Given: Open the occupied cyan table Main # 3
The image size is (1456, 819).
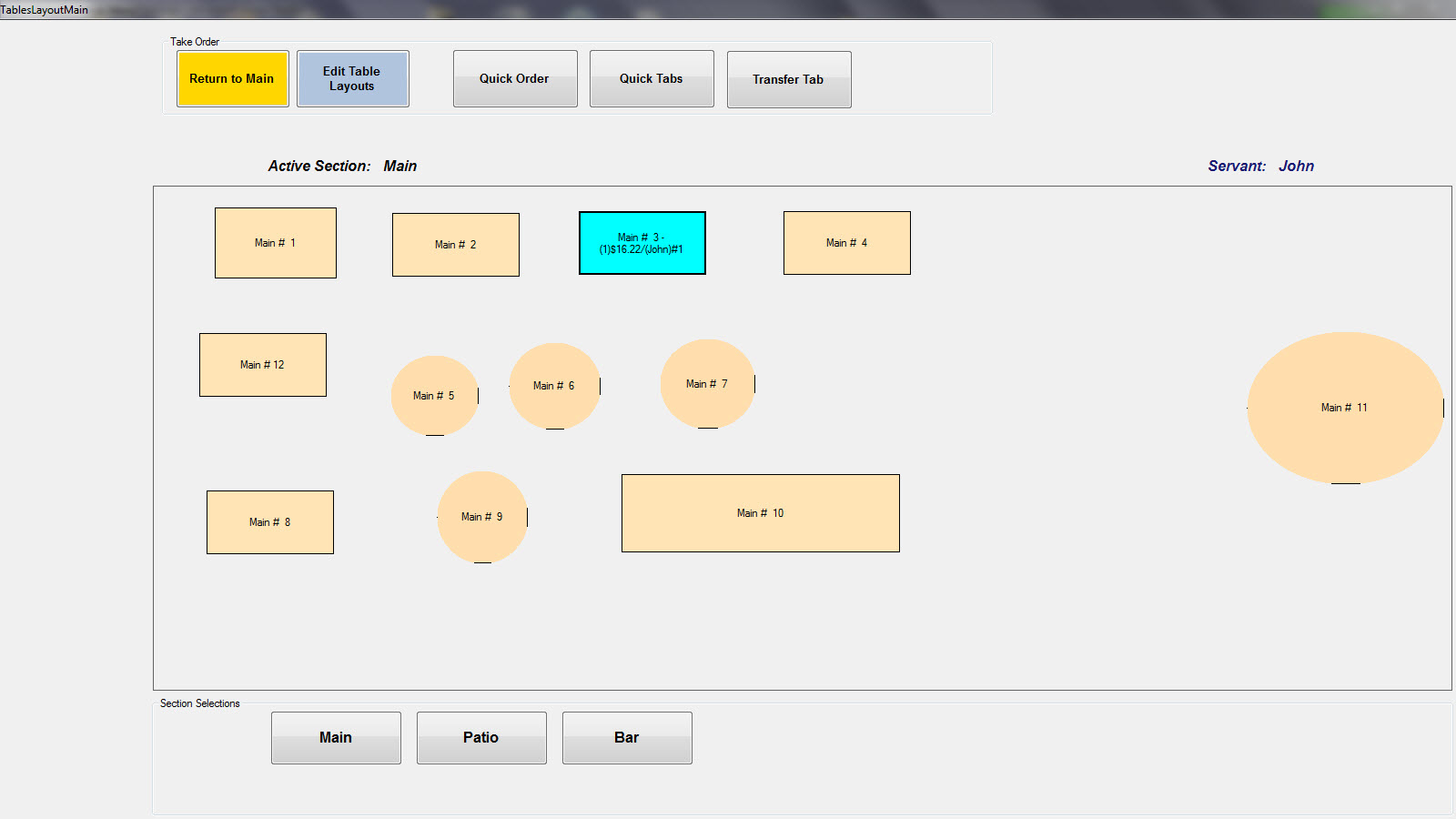Looking at the screenshot, I should [x=642, y=243].
